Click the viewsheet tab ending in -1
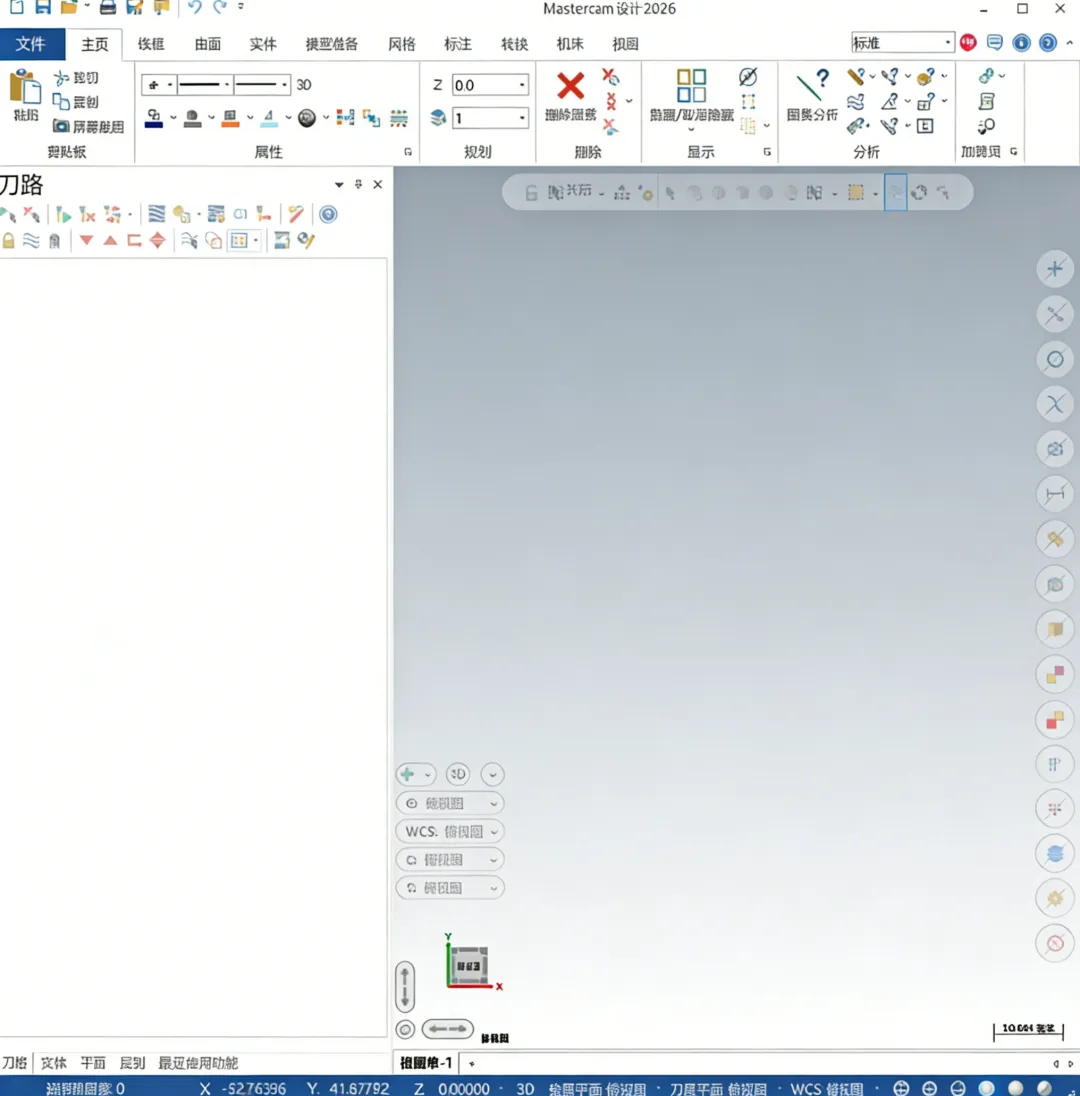Image resolution: width=1080 pixels, height=1096 pixels. 426,1062
